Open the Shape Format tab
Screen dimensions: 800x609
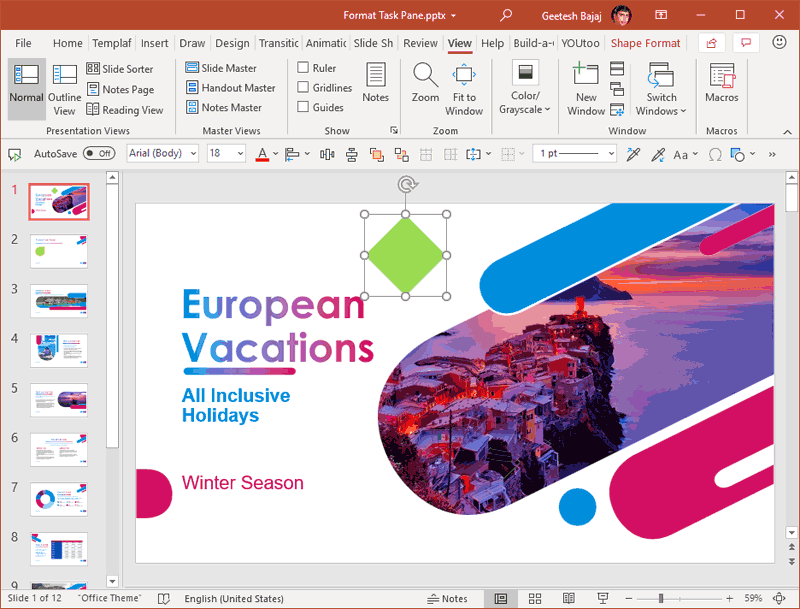click(645, 43)
